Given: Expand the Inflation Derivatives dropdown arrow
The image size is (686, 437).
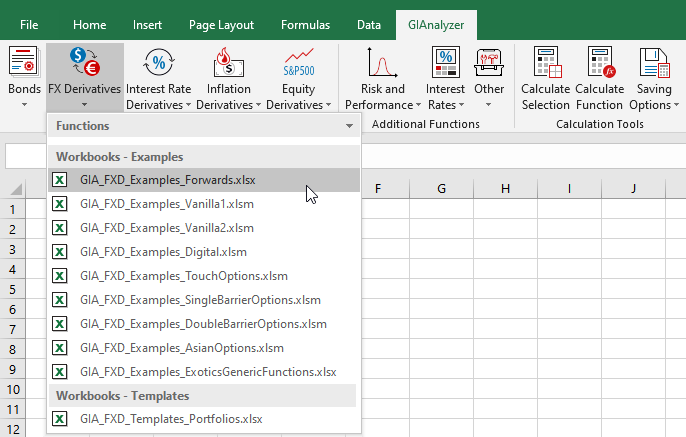Looking at the screenshot, I should (258, 105).
